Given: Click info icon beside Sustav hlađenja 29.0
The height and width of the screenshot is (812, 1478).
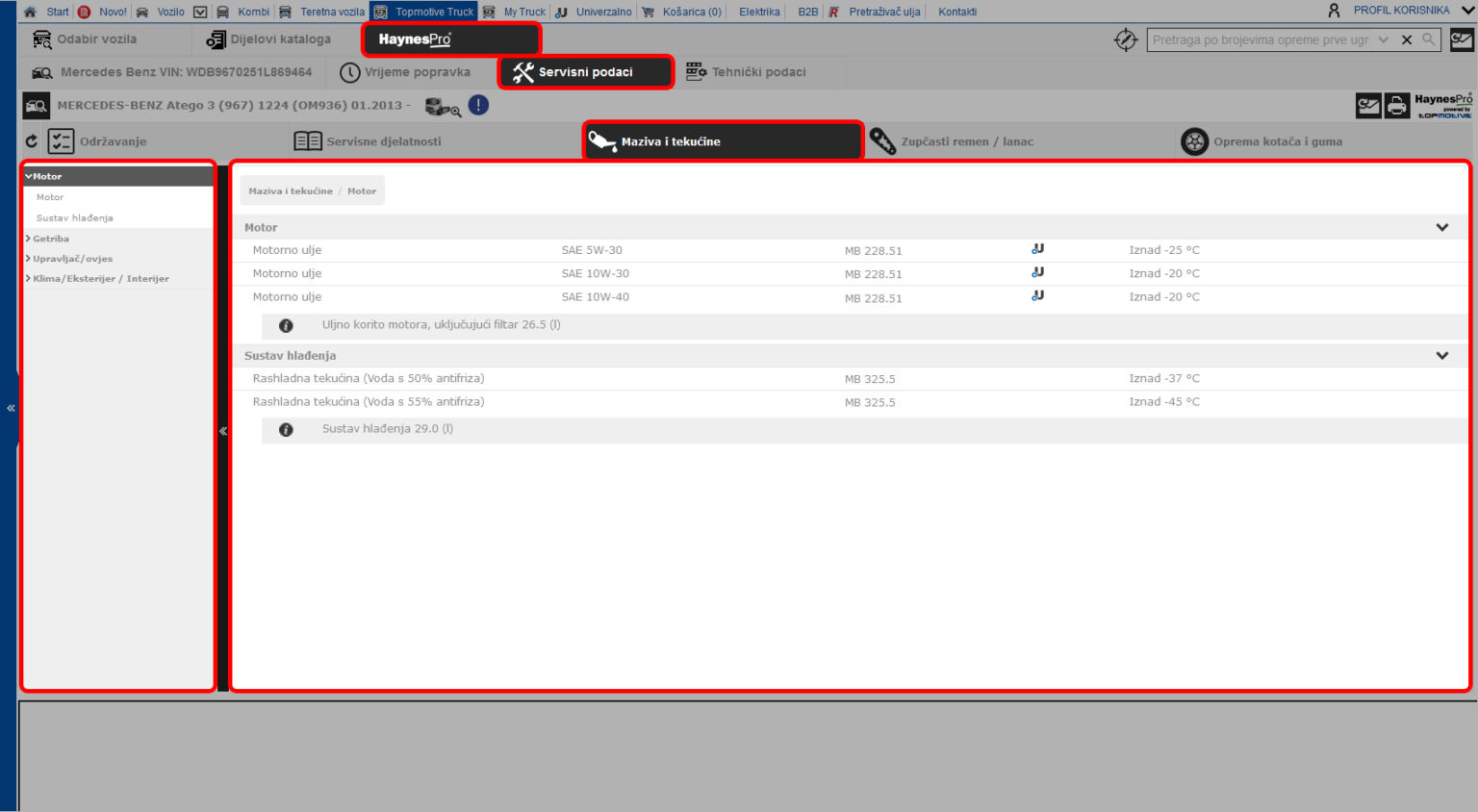Looking at the screenshot, I should point(286,430).
